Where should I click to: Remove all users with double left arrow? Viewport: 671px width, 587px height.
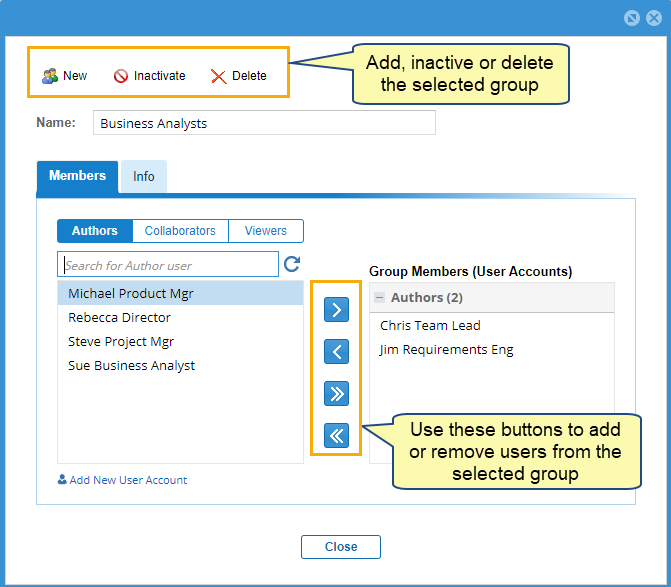(336, 436)
